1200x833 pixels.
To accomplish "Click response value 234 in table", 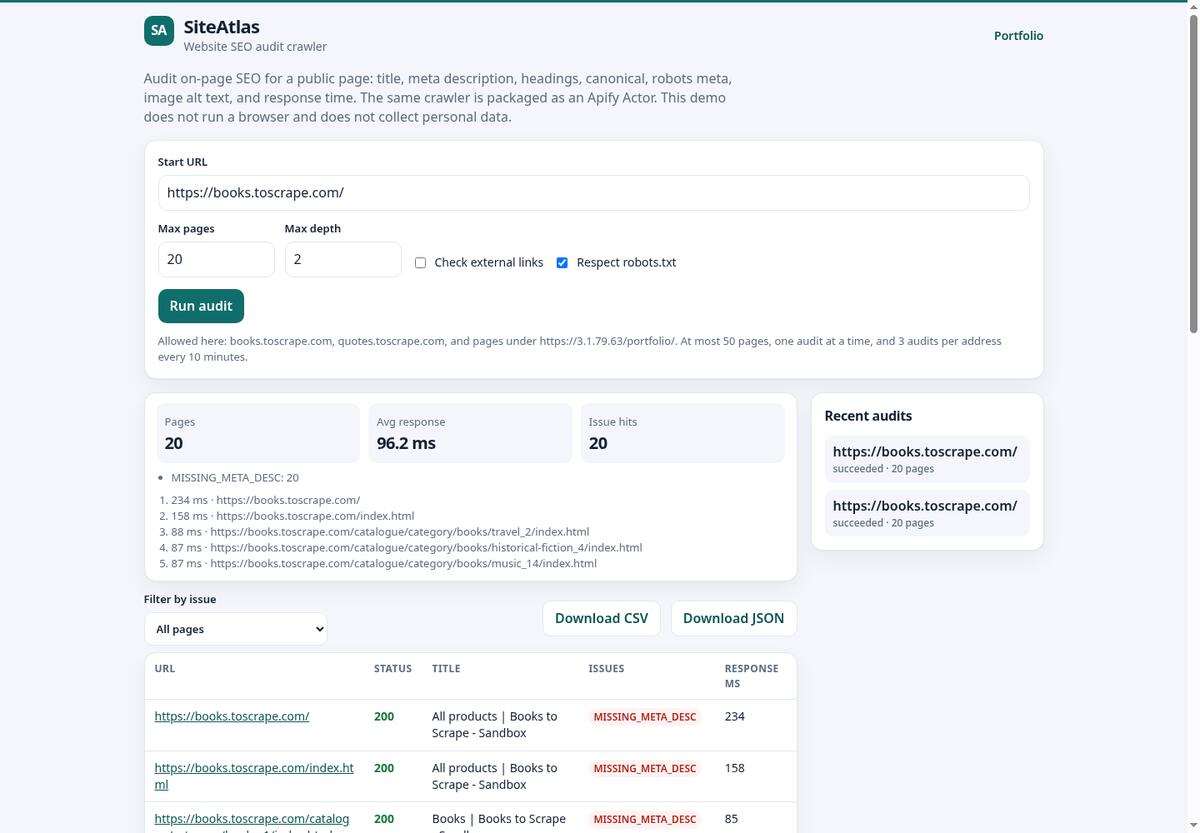I will pos(735,716).
